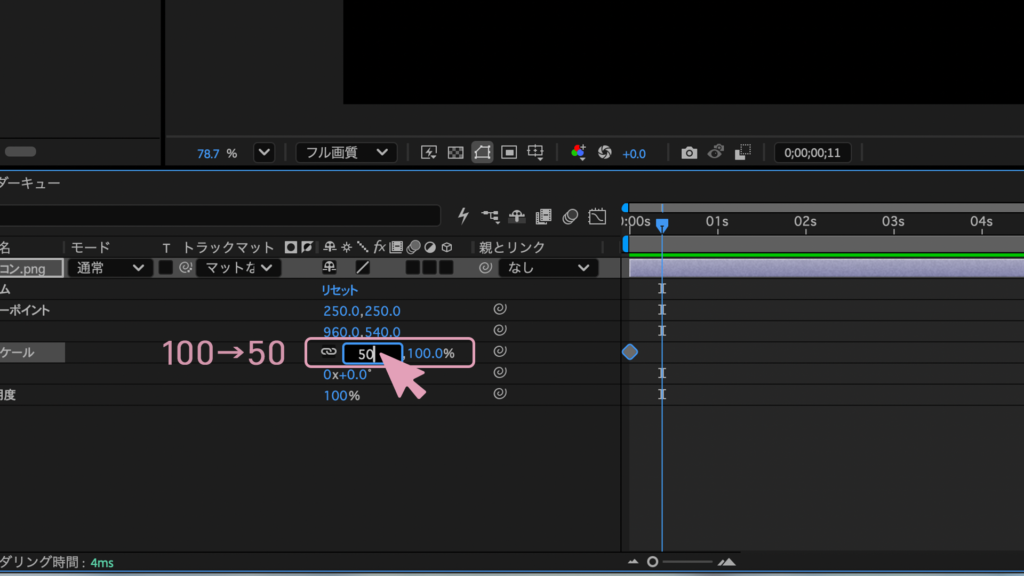Screen dimensions: 1024x576
Task: Click the timeline zoom out mountain icon
Action: click(633, 562)
